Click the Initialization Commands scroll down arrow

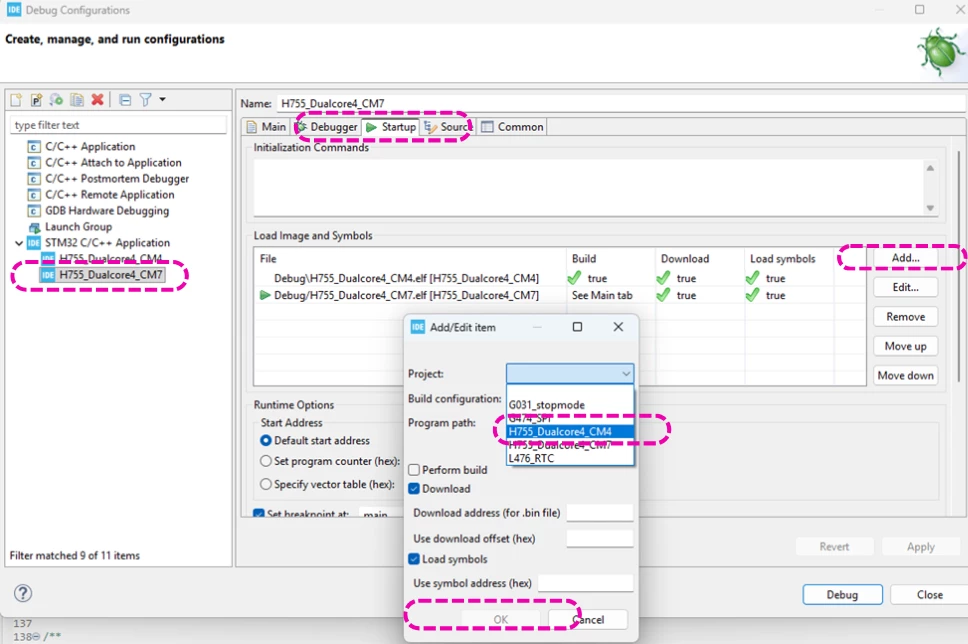(x=930, y=208)
